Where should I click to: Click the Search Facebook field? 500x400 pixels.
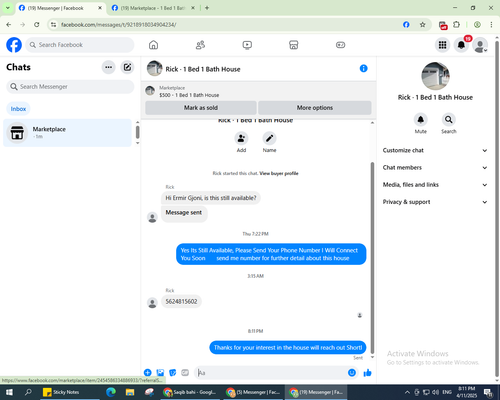80,45
